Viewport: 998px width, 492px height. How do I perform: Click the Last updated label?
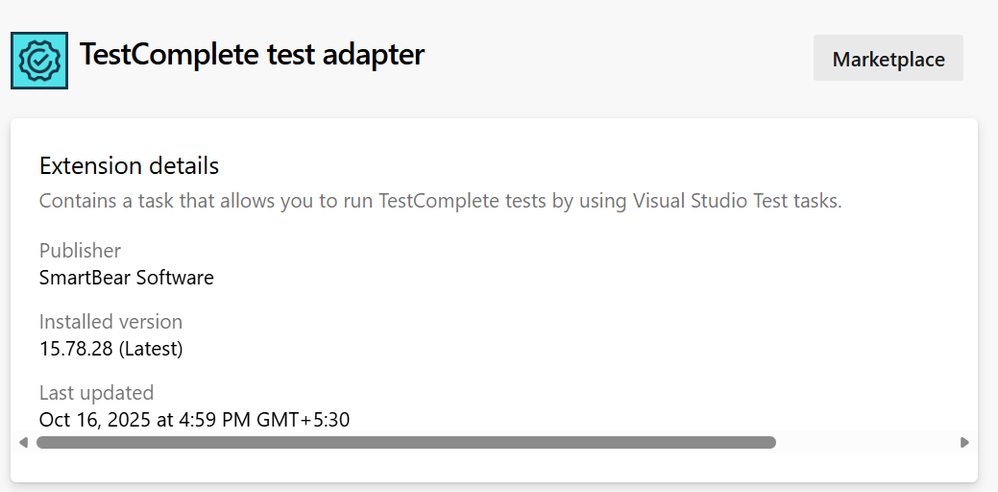click(x=96, y=393)
